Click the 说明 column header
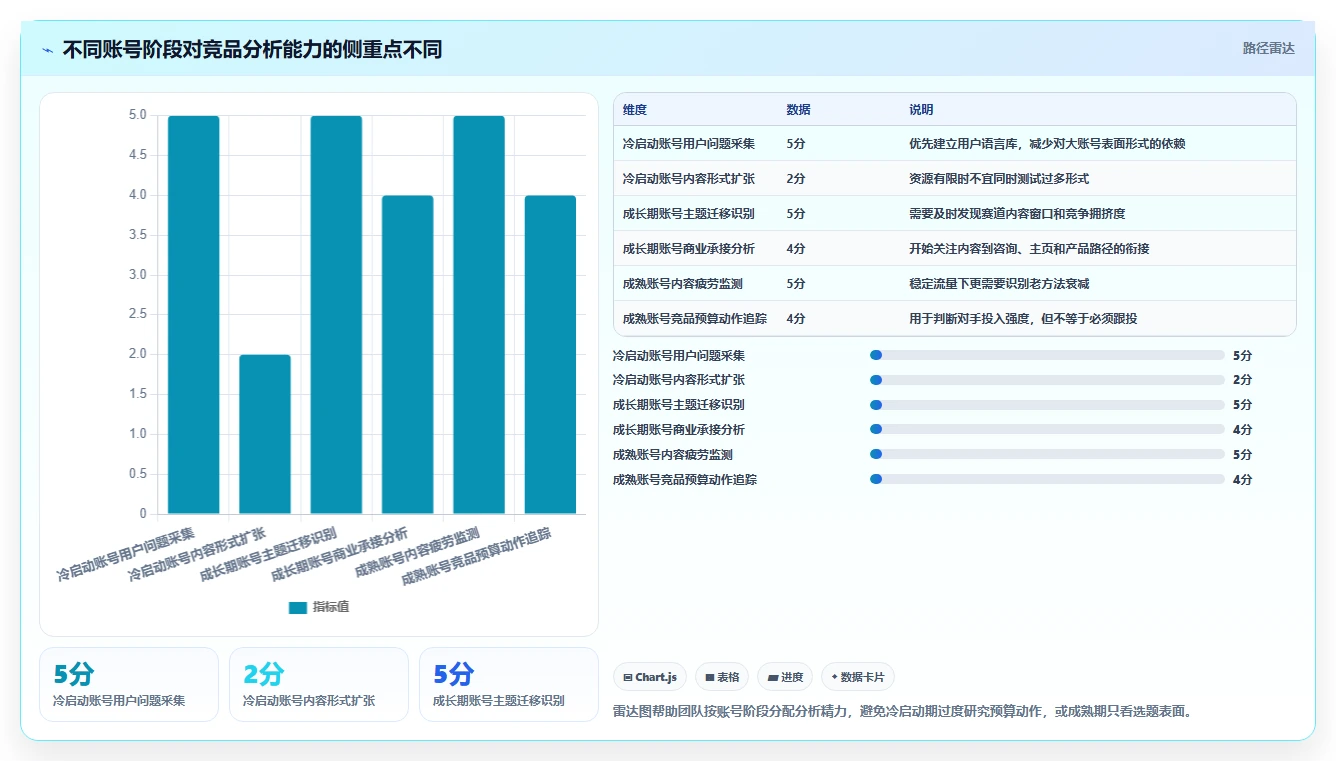1336x761 pixels. tap(921, 110)
